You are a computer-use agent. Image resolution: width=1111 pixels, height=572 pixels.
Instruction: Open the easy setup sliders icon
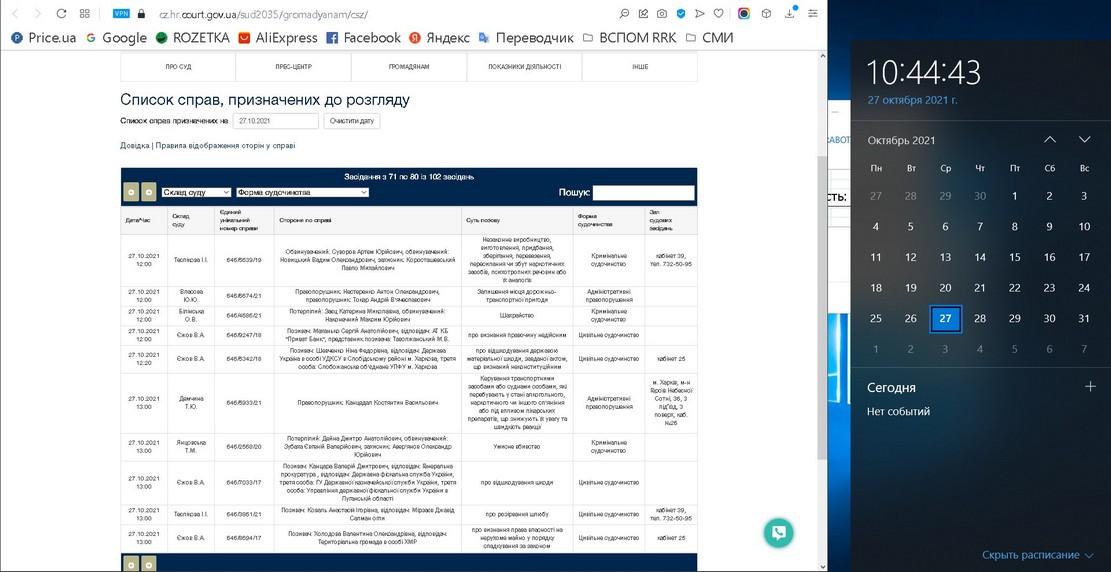coord(813,13)
